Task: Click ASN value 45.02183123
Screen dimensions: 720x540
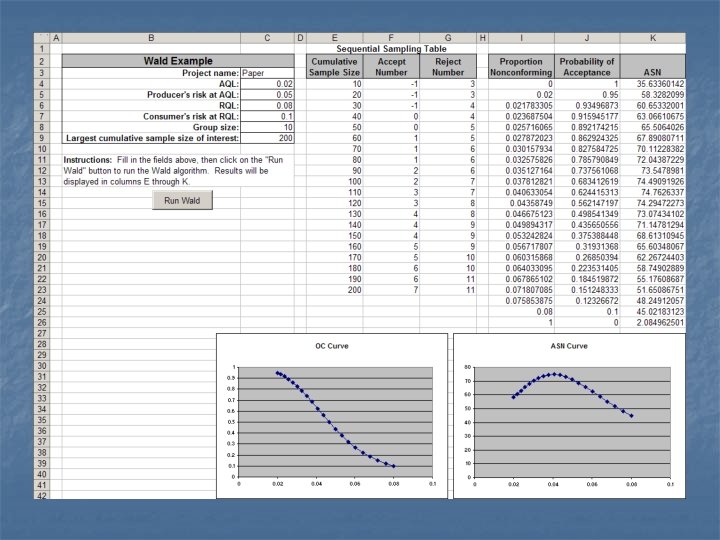Action: pyautogui.click(x=652, y=312)
